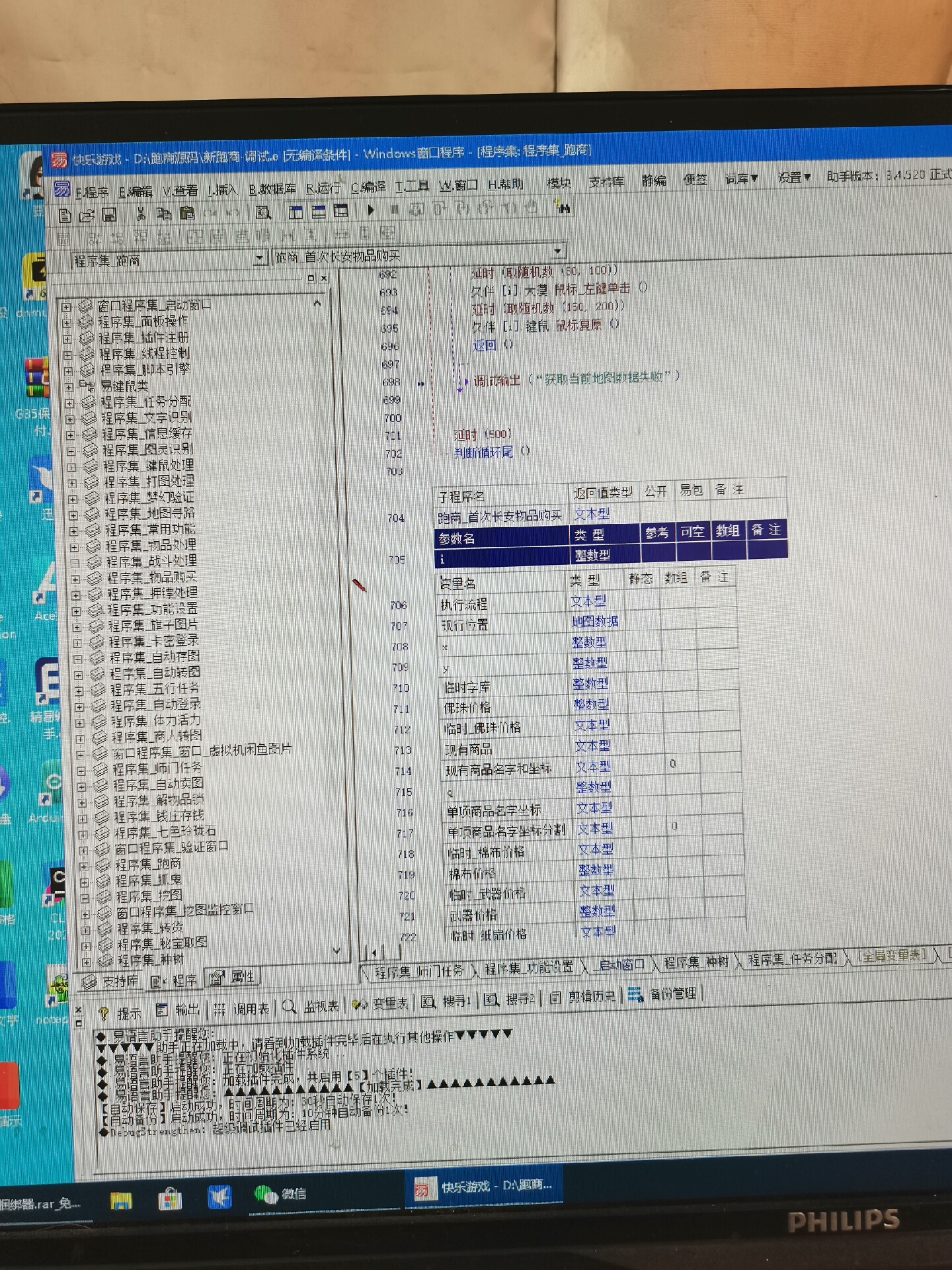
Task: Expand the 窗口程序集_启动窗口 tree node
Action: (x=66, y=307)
